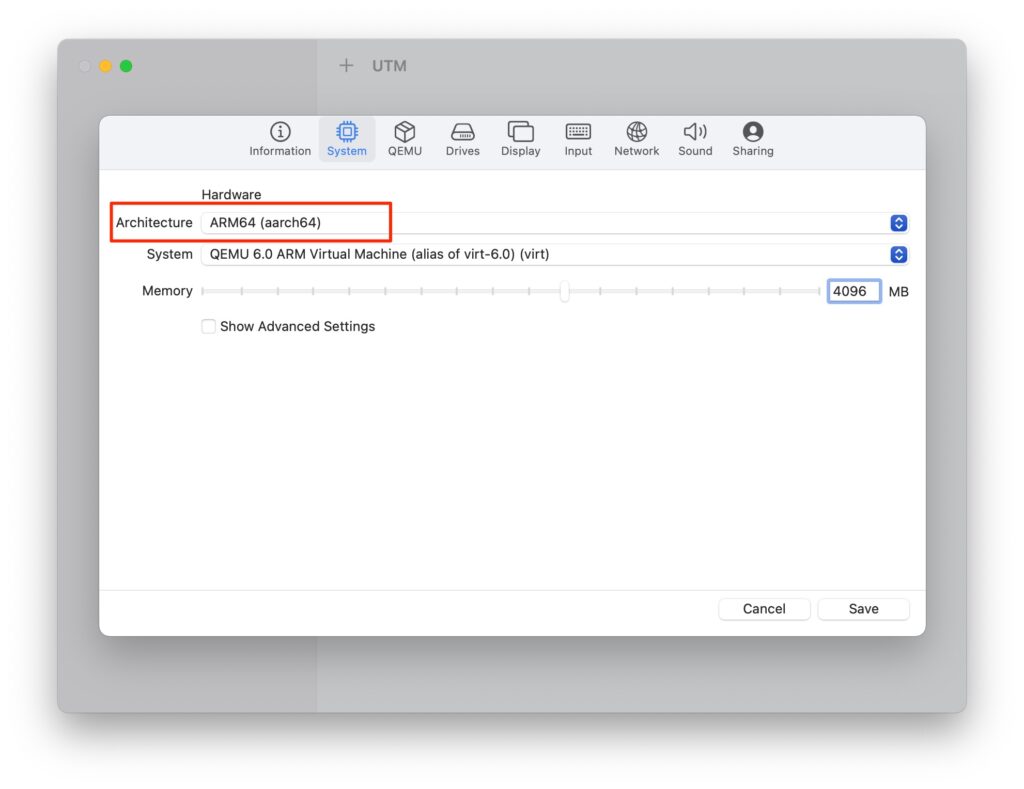
Task: Open the Architecture dropdown arrows
Action: click(x=899, y=223)
